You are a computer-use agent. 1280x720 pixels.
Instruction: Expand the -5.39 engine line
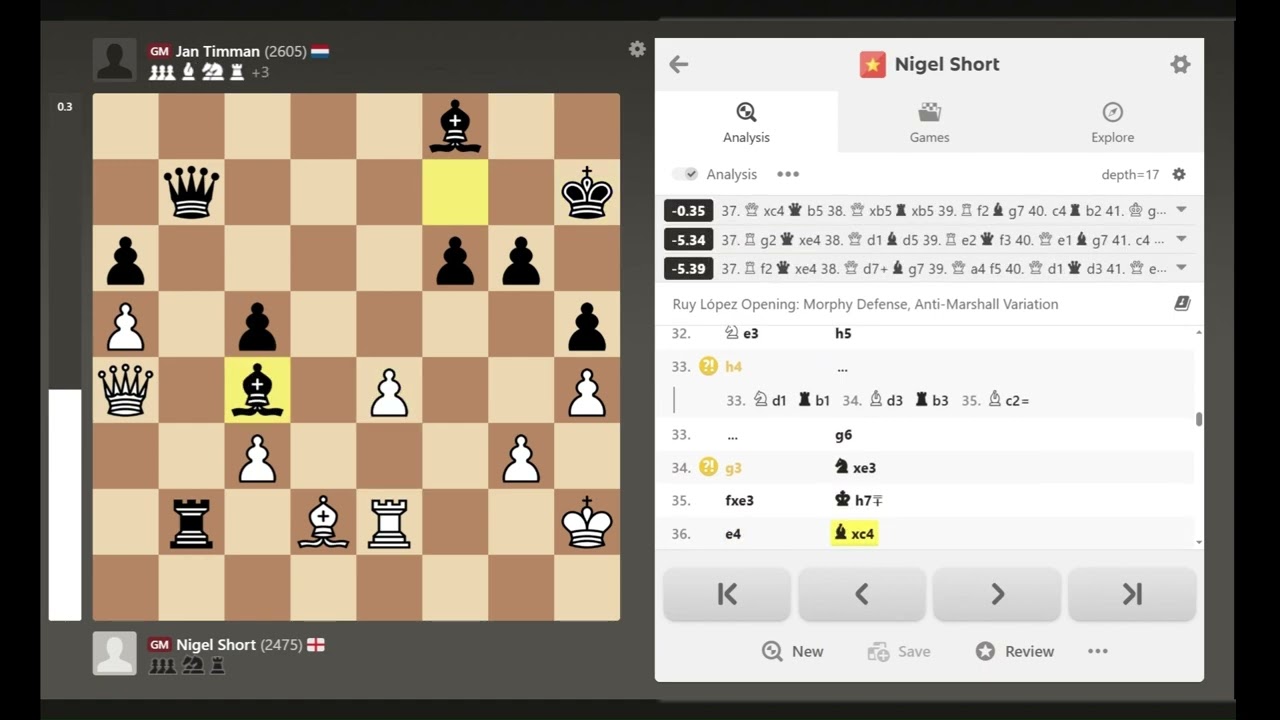1181,268
